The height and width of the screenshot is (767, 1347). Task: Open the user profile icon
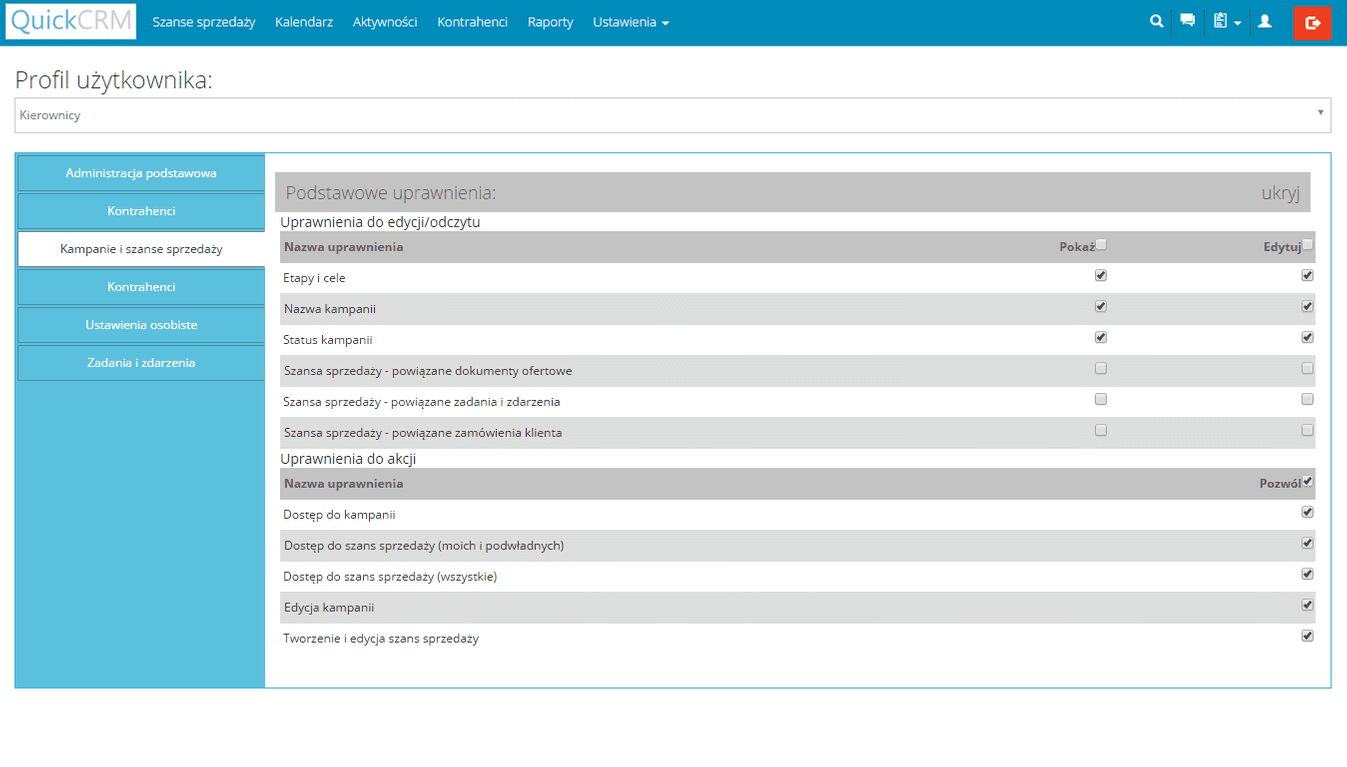1264,21
